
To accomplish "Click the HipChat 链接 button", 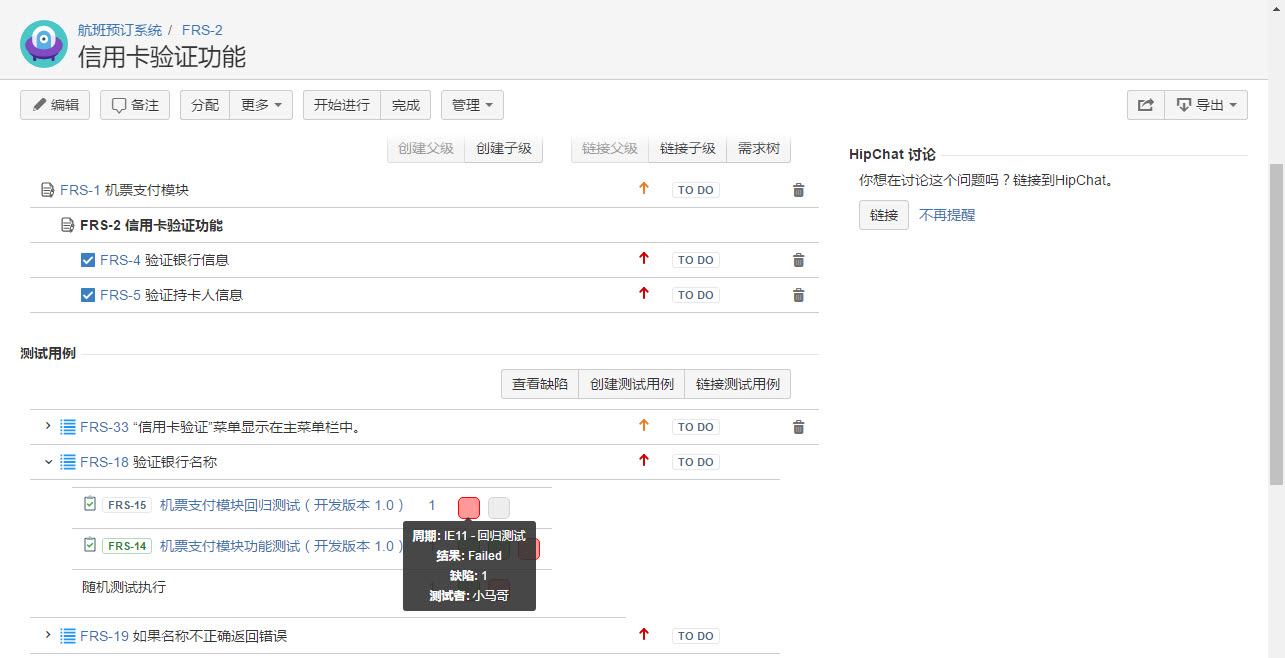I will [x=884, y=215].
